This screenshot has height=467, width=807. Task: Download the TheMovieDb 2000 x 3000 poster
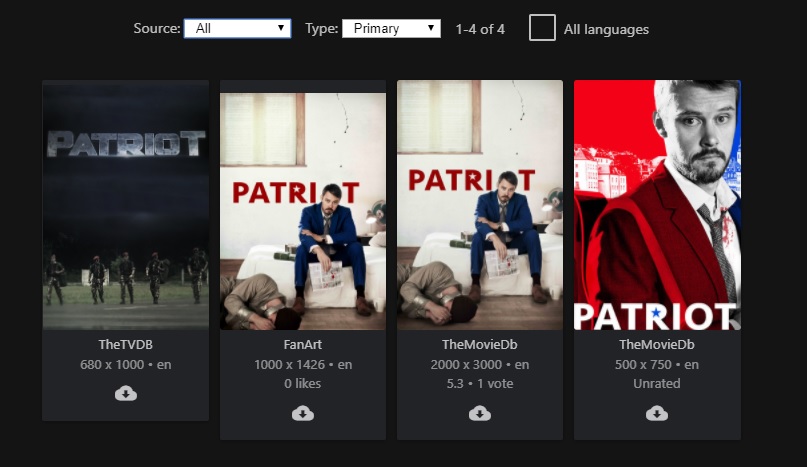[480, 413]
